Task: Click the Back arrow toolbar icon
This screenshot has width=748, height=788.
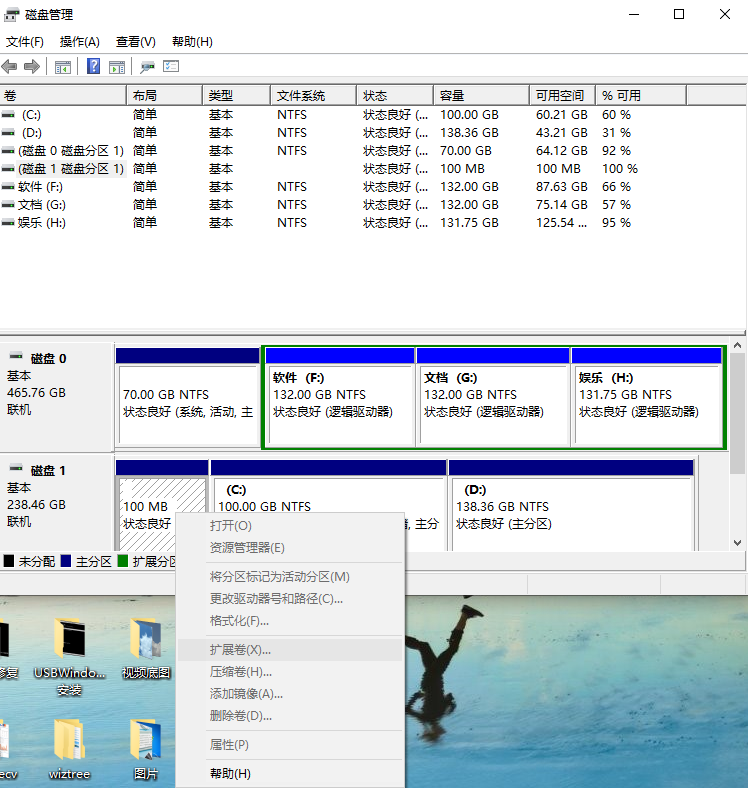Action: tap(10, 67)
